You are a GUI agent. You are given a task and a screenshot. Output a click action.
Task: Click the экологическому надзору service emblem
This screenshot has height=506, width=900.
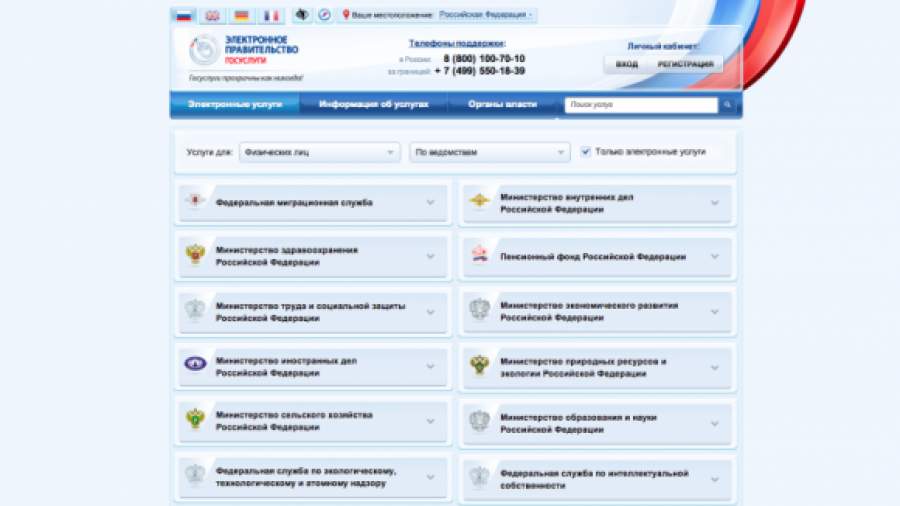coord(195,474)
